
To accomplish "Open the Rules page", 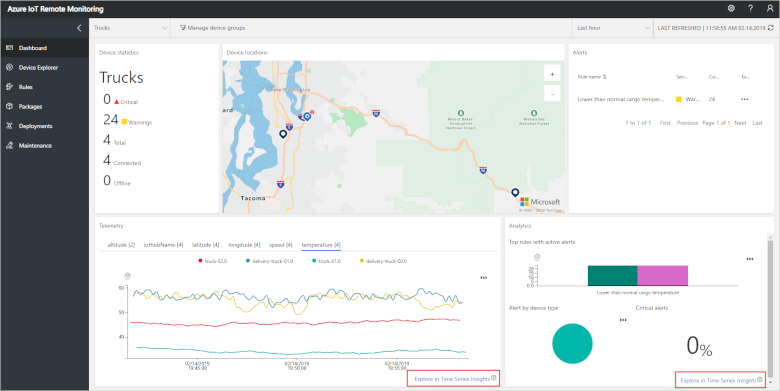I will pos(45,87).
